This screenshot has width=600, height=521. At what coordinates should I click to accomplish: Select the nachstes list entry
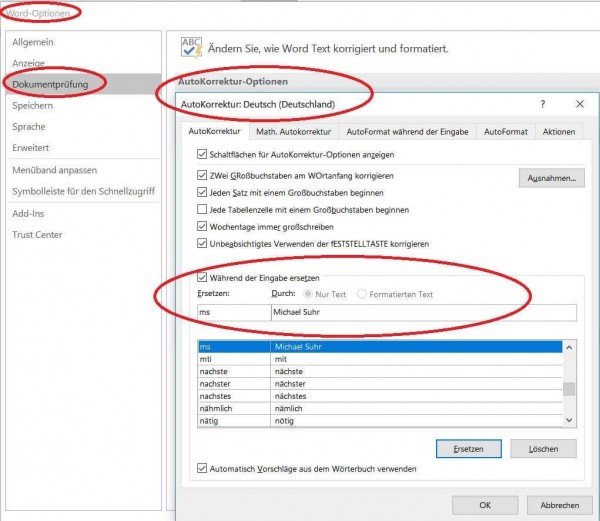pos(380,396)
